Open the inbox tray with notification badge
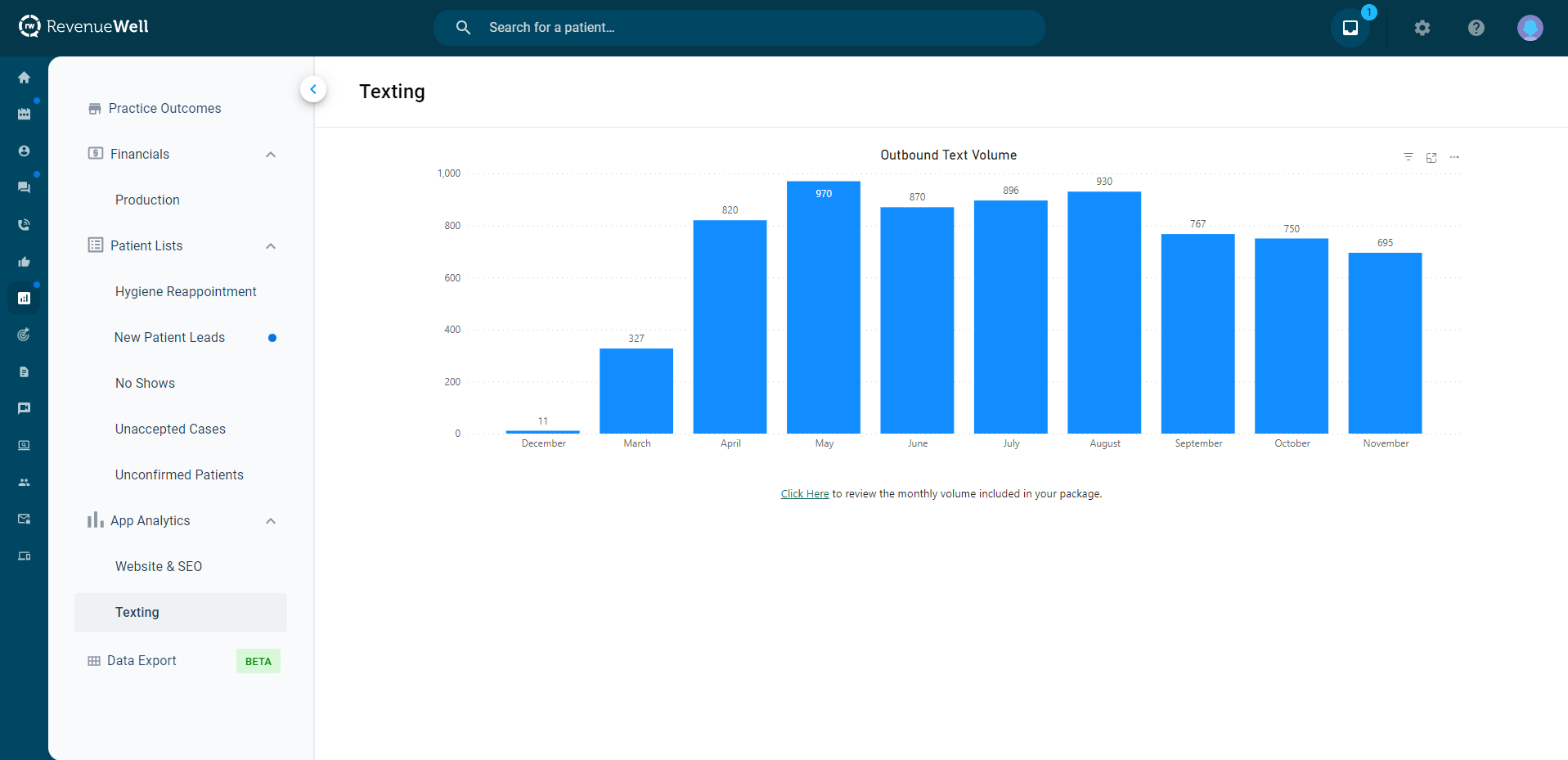Image resolution: width=1568 pixels, height=760 pixels. tap(1350, 28)
